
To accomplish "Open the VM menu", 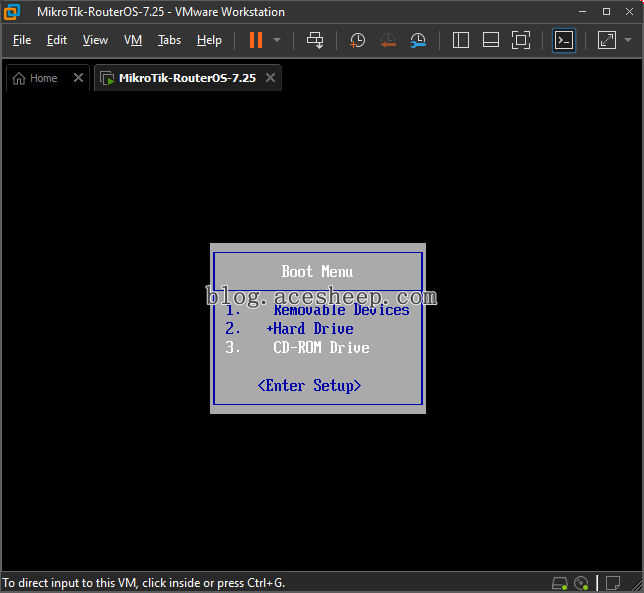I will tap(133, 40).
